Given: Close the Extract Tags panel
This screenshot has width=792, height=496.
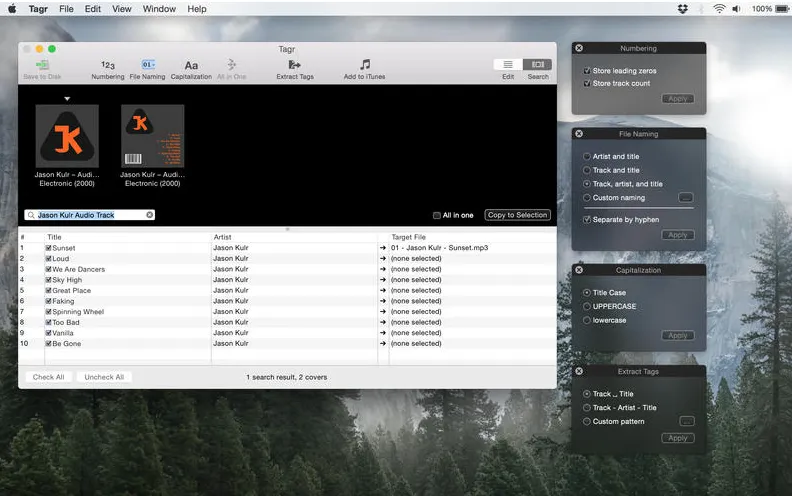Looking at the screenshot, I should (x=579, y=371).
